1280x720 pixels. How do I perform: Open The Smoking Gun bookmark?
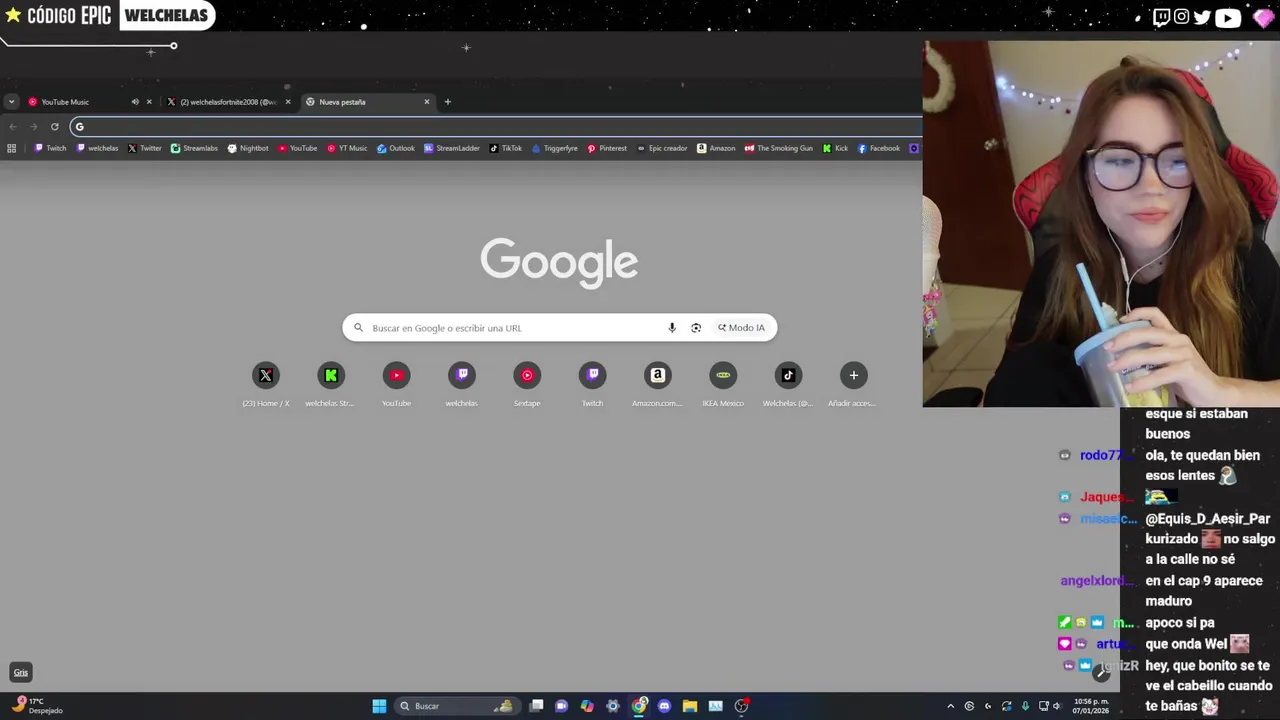(779, 148)
